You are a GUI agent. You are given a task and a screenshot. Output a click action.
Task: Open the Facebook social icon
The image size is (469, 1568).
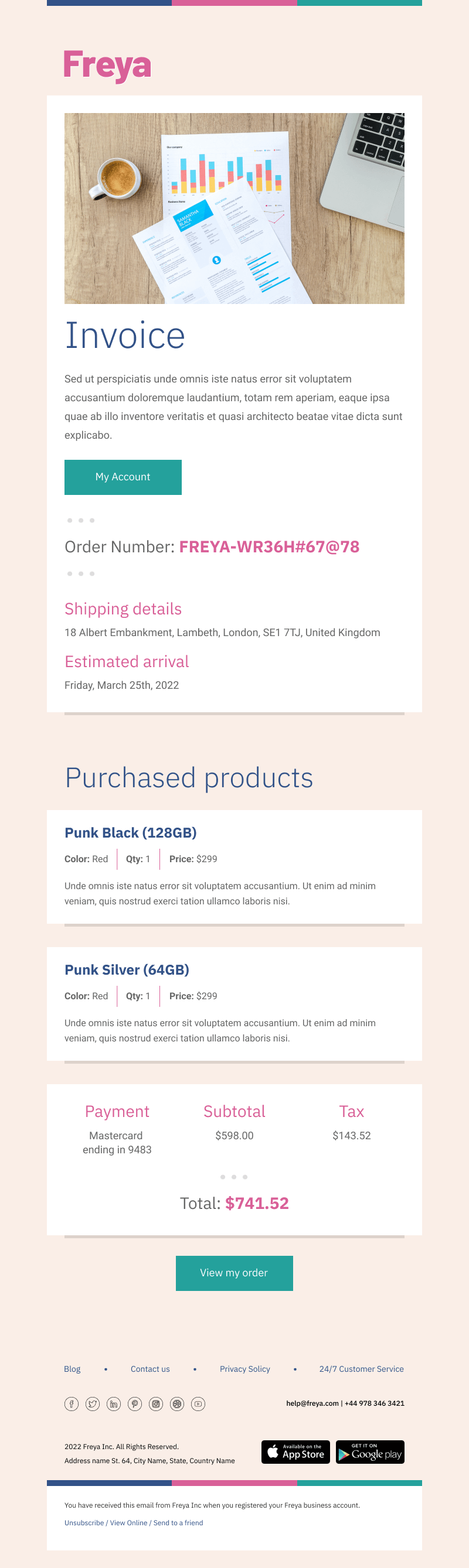(x=72, y=1403)
